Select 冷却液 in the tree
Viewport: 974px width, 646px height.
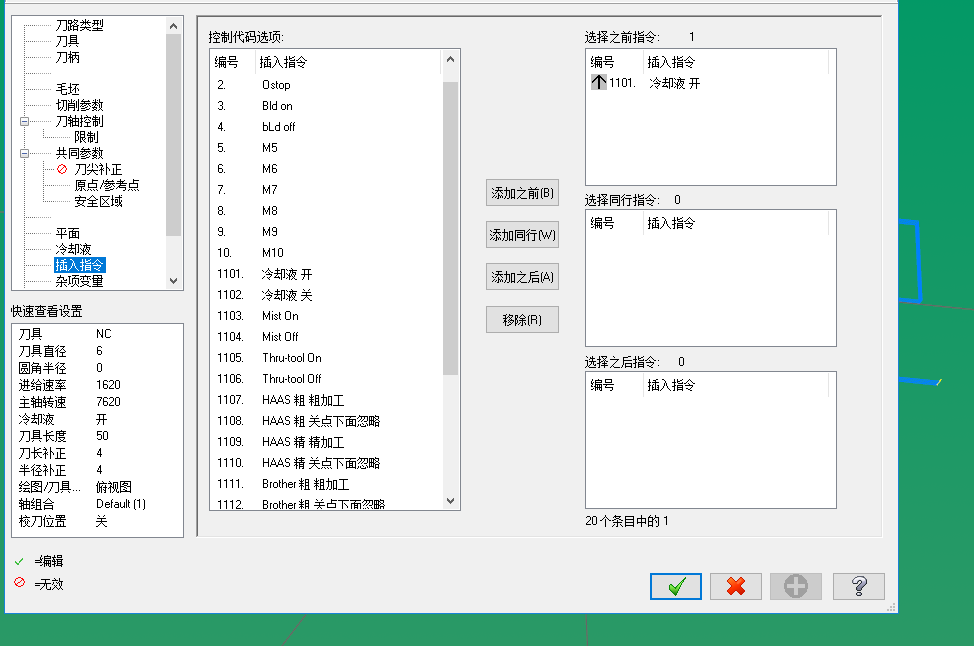[x=73, y=249]
